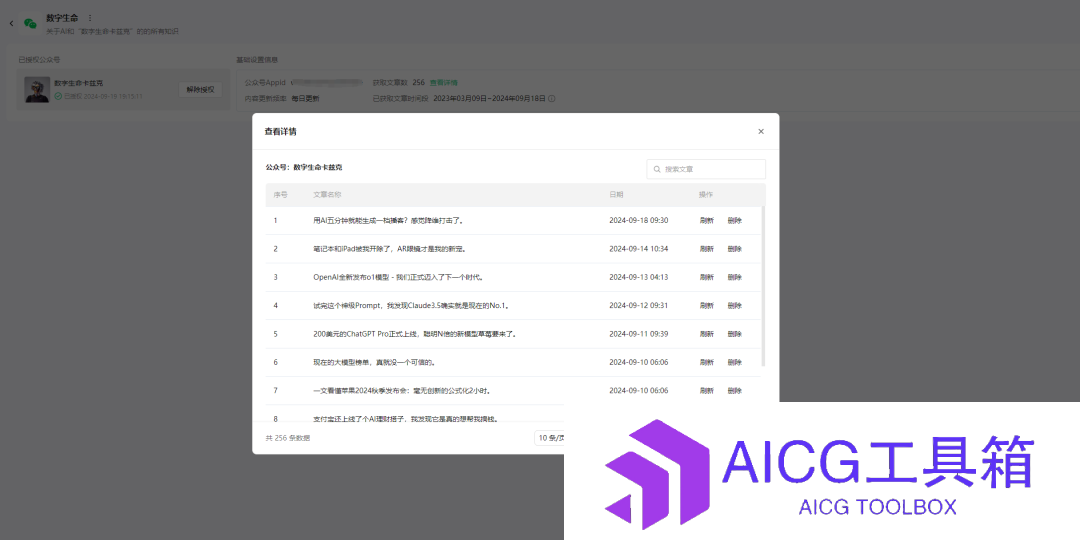Click the dialog's vertical scrollbar
The height and width of the screenshot is (540, 1080).
click(x=763, y=286)
